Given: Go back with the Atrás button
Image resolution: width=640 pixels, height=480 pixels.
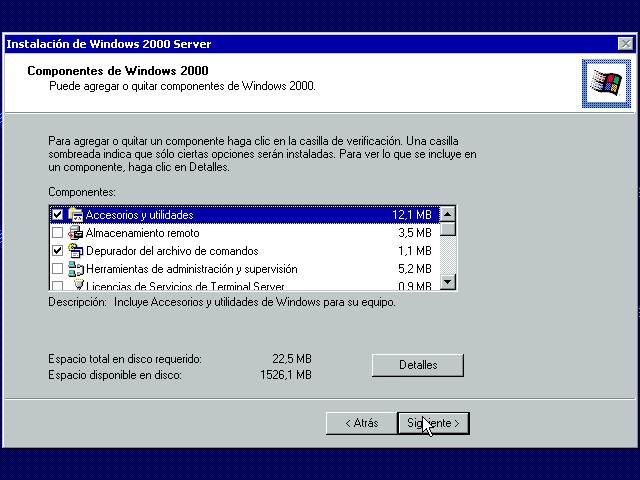Looking at the screenshot, I should point(362,423).
